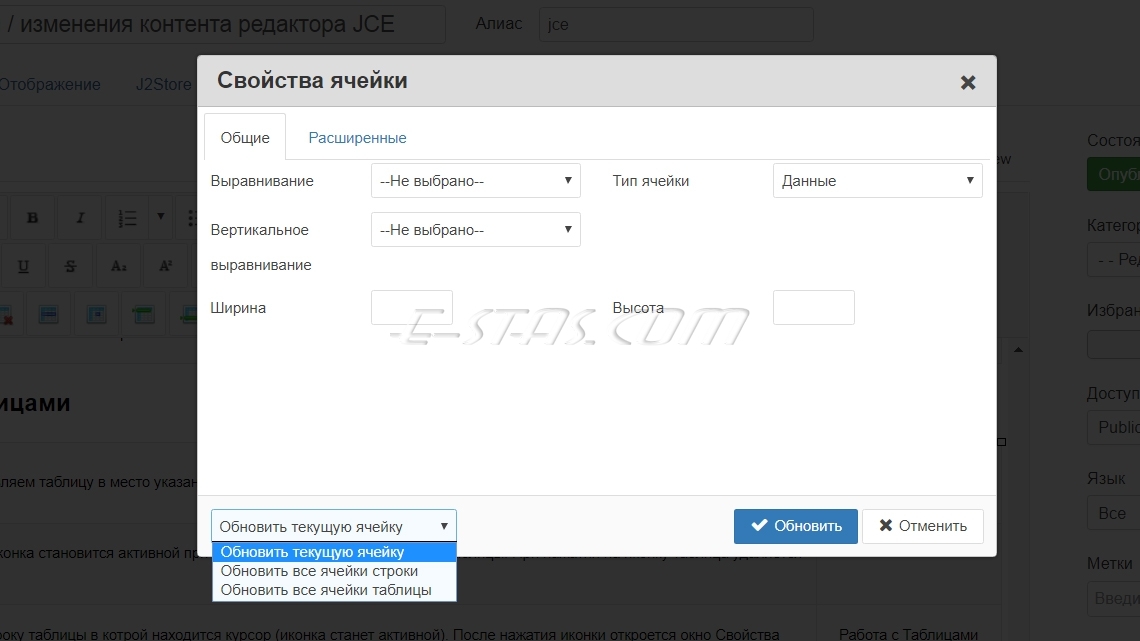Focus the Ширина input field
1140x641 pixels.
coord(412,307)
